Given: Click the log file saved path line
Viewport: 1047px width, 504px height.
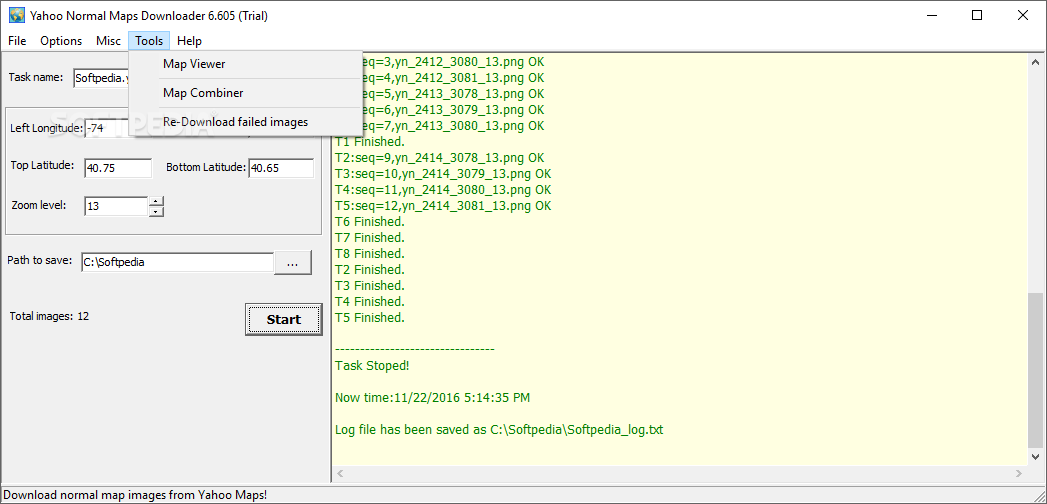Looking at the screenshot, I should click(x=499, y=430).
